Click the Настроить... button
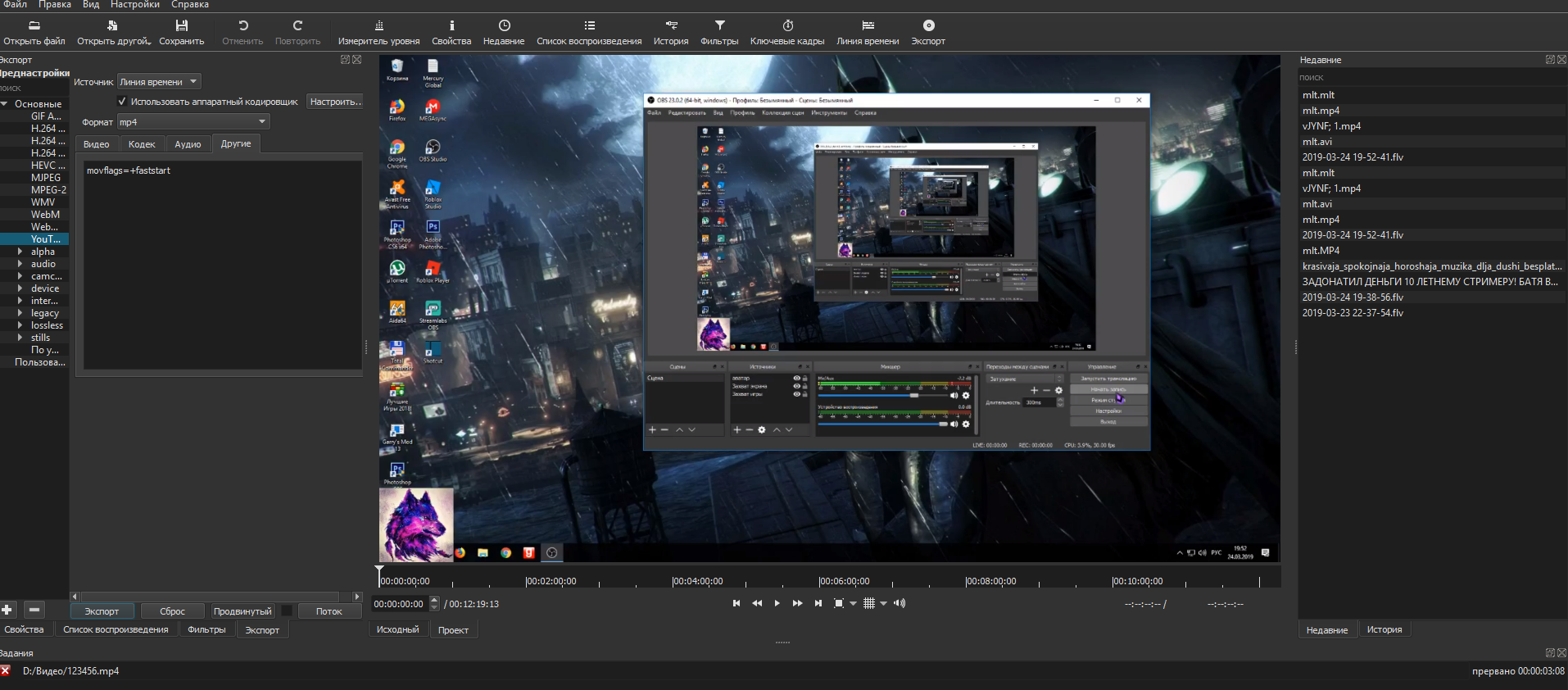This screenshot has width=1568, height=690. (x=335, y=102)
